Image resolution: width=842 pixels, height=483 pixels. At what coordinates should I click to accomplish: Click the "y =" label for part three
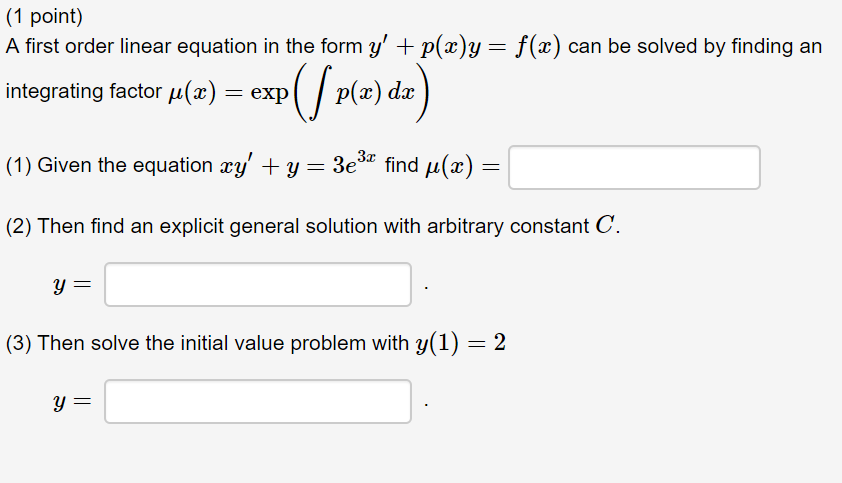pyautogui.click(x=72, y=402)
